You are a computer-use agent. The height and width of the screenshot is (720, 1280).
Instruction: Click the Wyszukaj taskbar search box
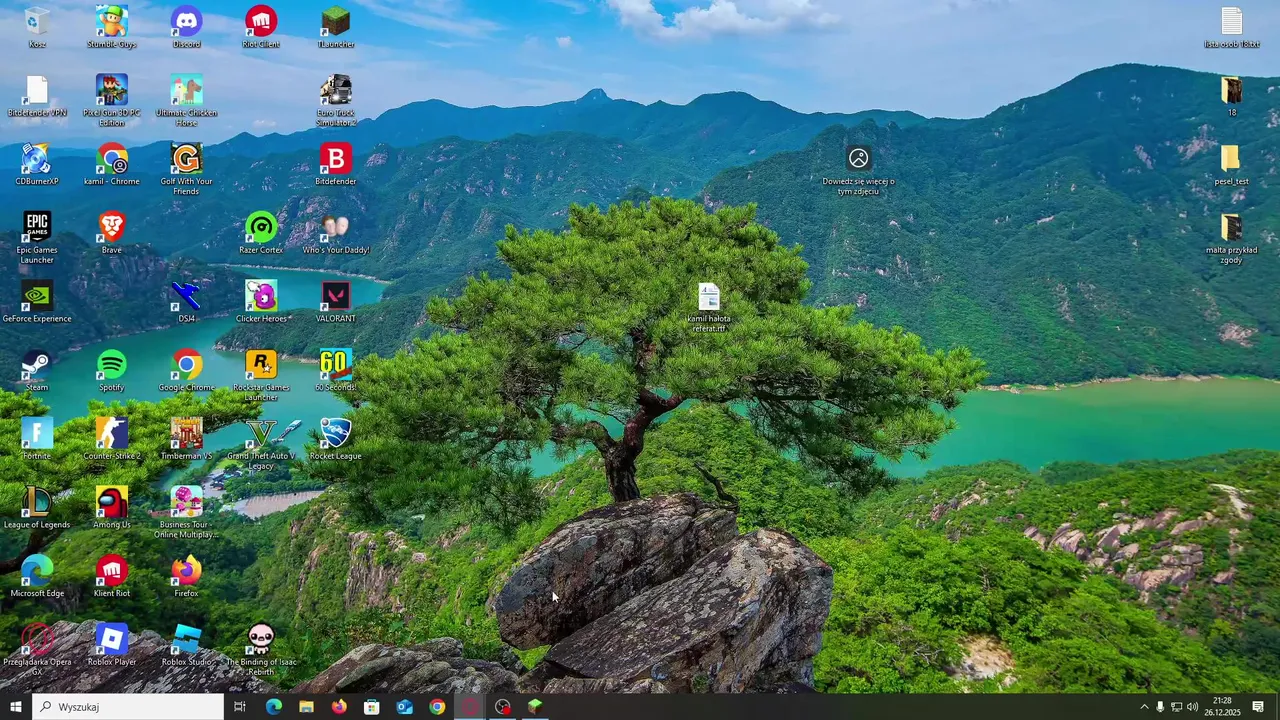127,707
